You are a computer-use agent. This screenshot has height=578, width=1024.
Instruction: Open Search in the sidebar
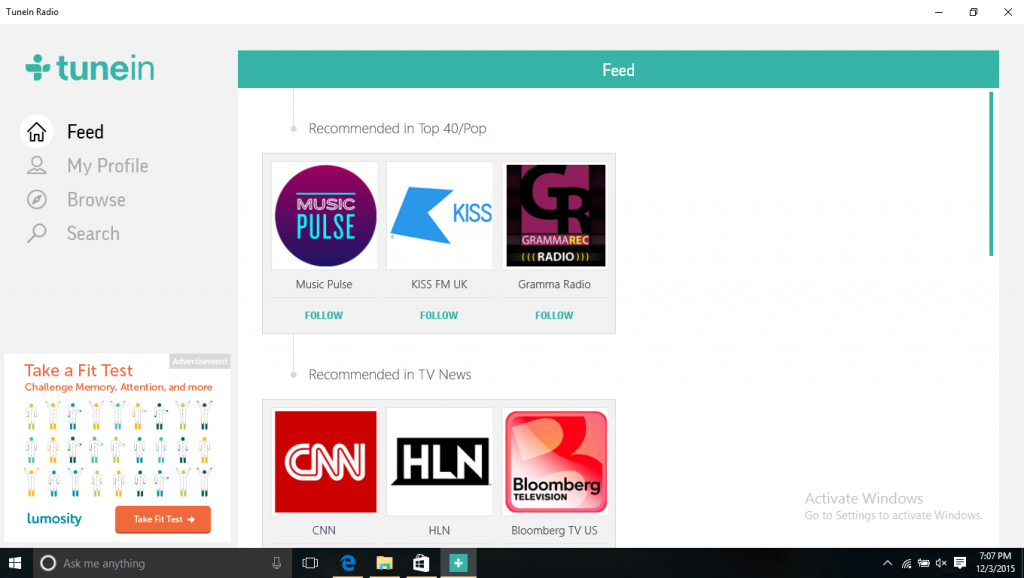(93, 233)
